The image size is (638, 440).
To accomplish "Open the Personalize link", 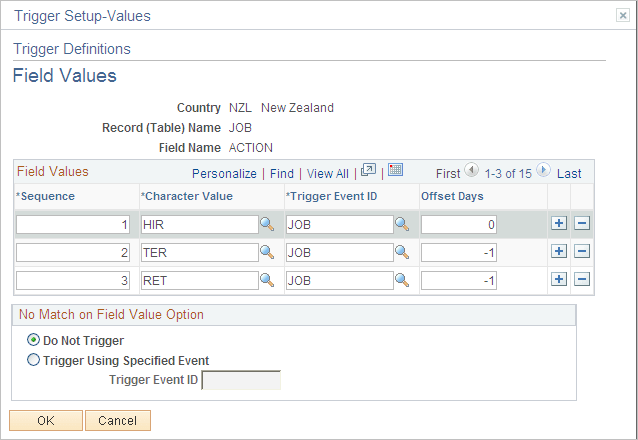I will (x=224, y=174).
